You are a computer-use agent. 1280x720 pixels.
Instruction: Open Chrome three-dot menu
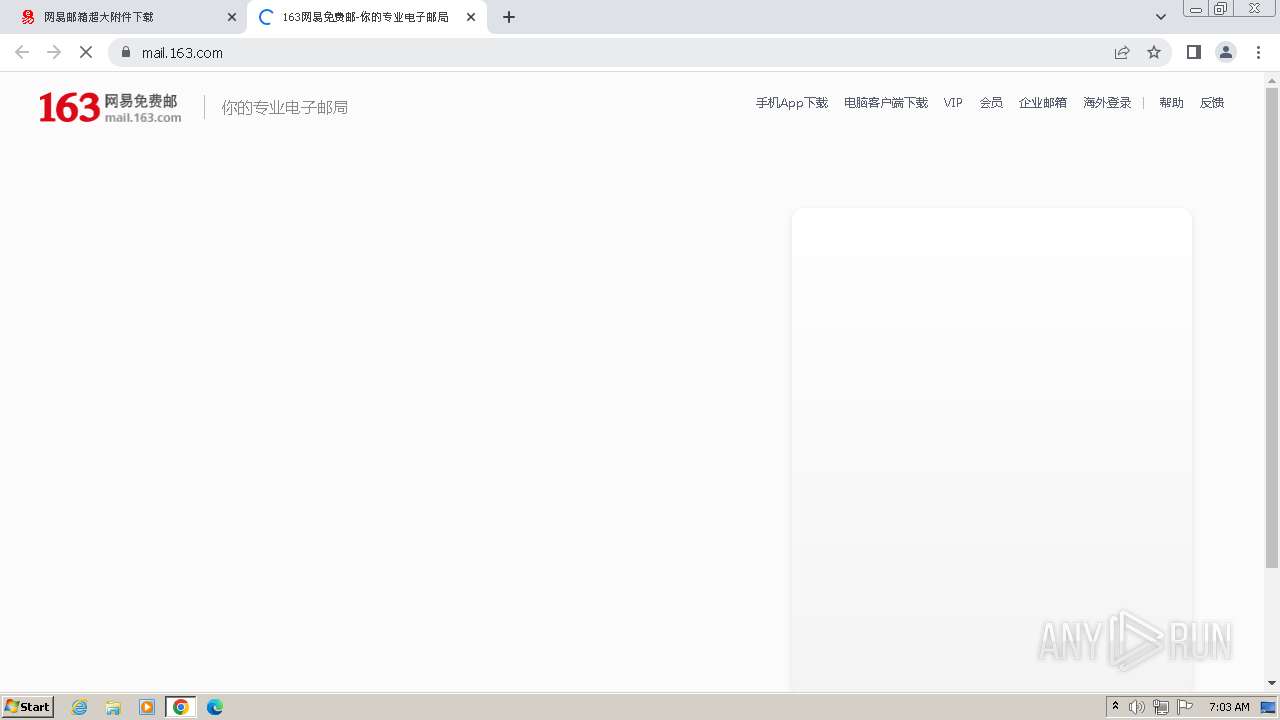point(1258,52)
